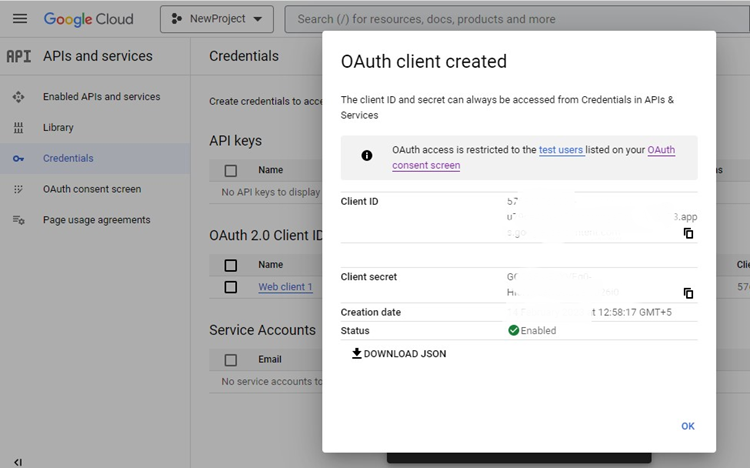This screenshot has width=750, height=468.
Task: Open the Web client 1 link
Action: [285, 287]
